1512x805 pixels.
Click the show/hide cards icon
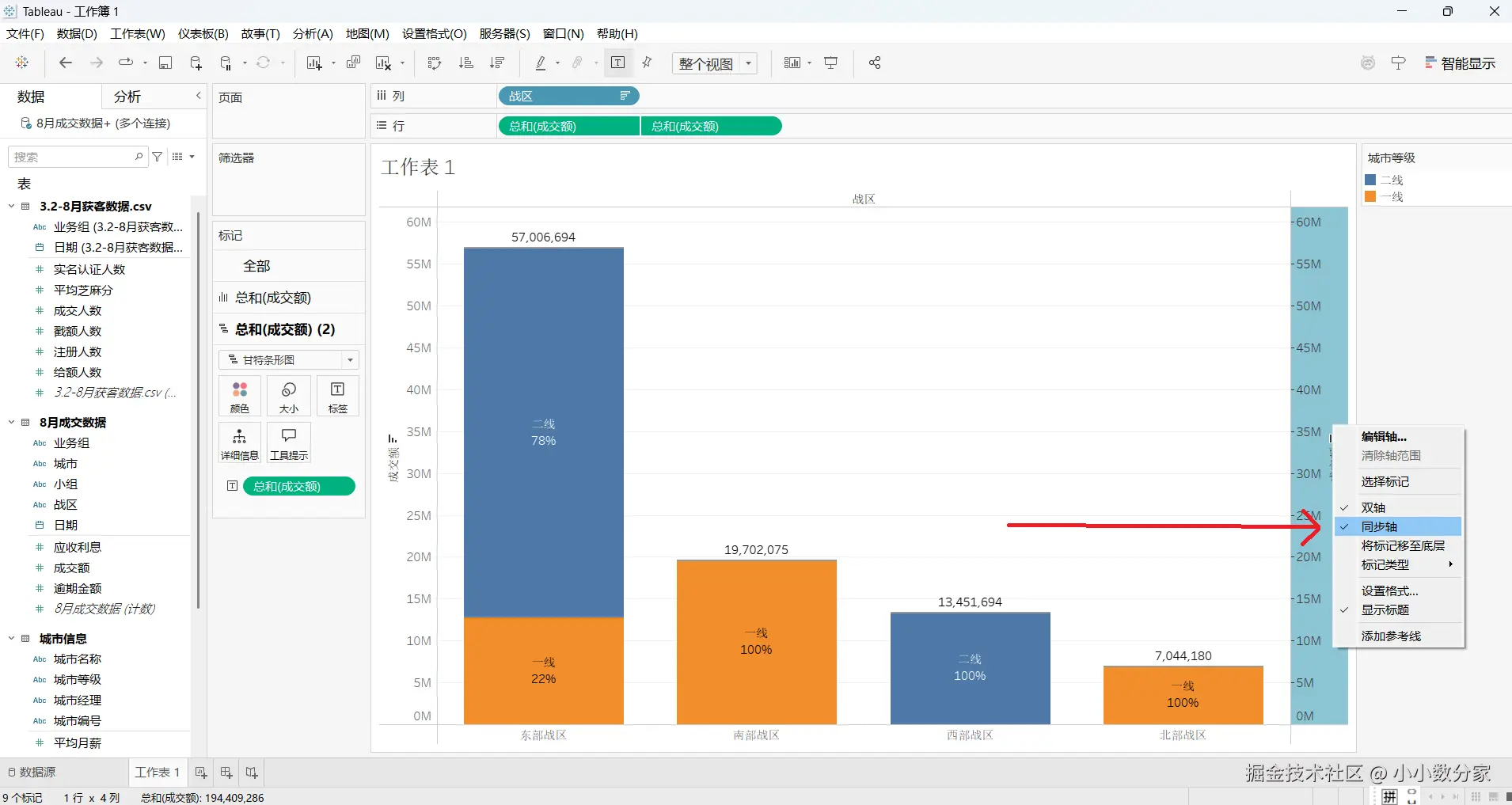pos(792,63)
